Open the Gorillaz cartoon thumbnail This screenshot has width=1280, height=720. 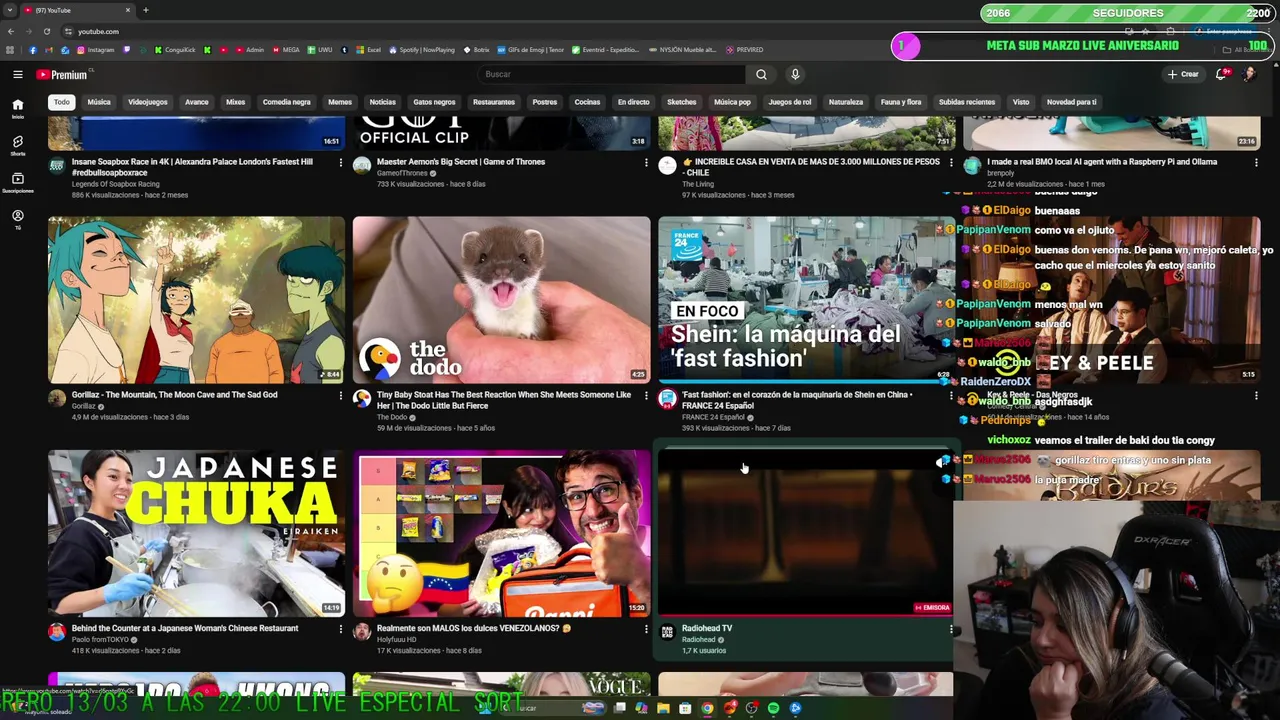coord(196,300)
